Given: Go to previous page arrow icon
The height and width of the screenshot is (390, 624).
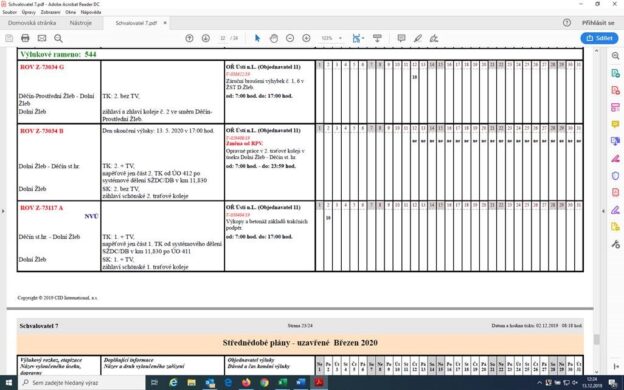Looking at the screenshot, I should pos(189,38).
